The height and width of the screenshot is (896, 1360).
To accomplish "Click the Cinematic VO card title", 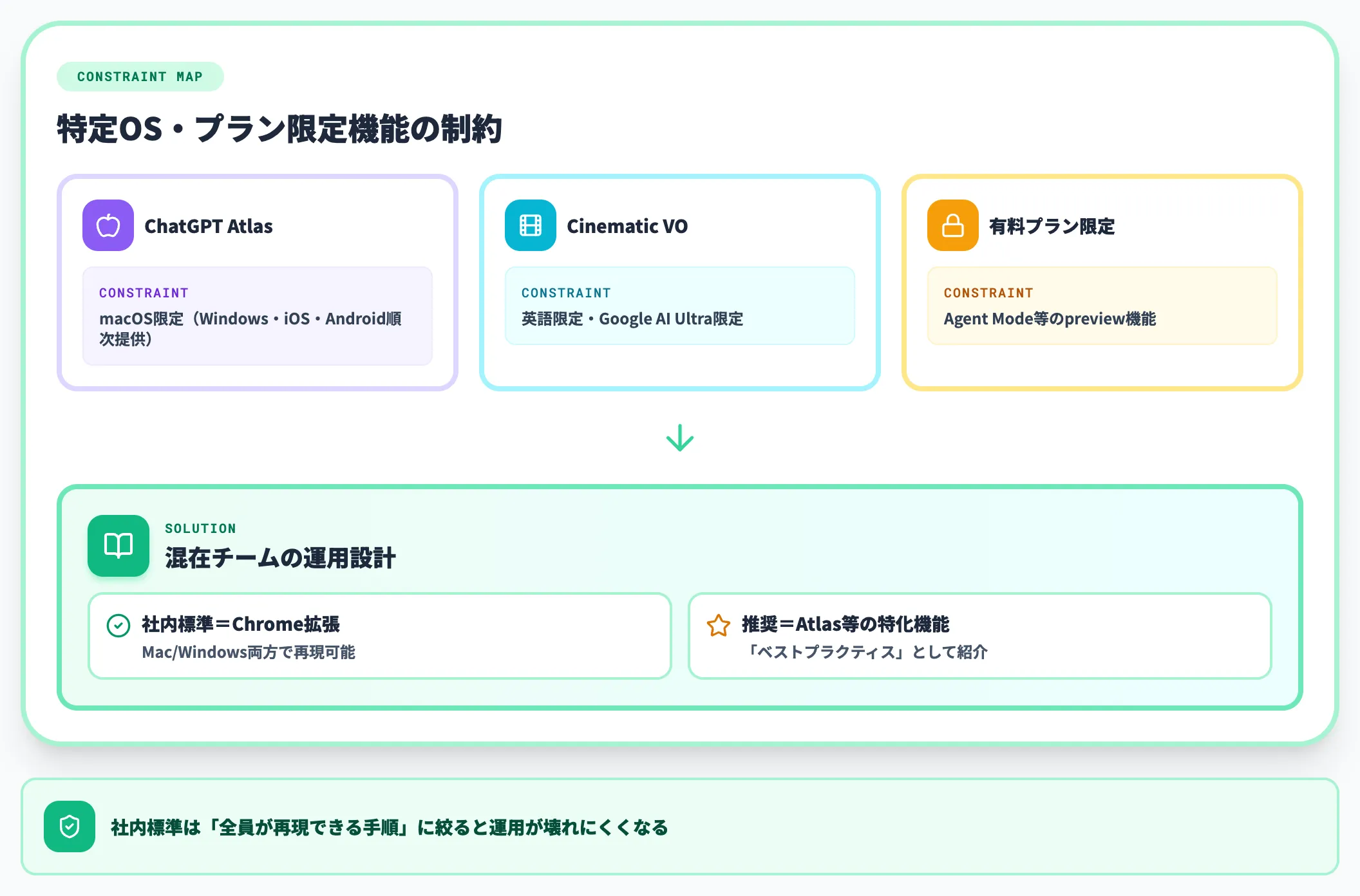I will tap(627, 227).
